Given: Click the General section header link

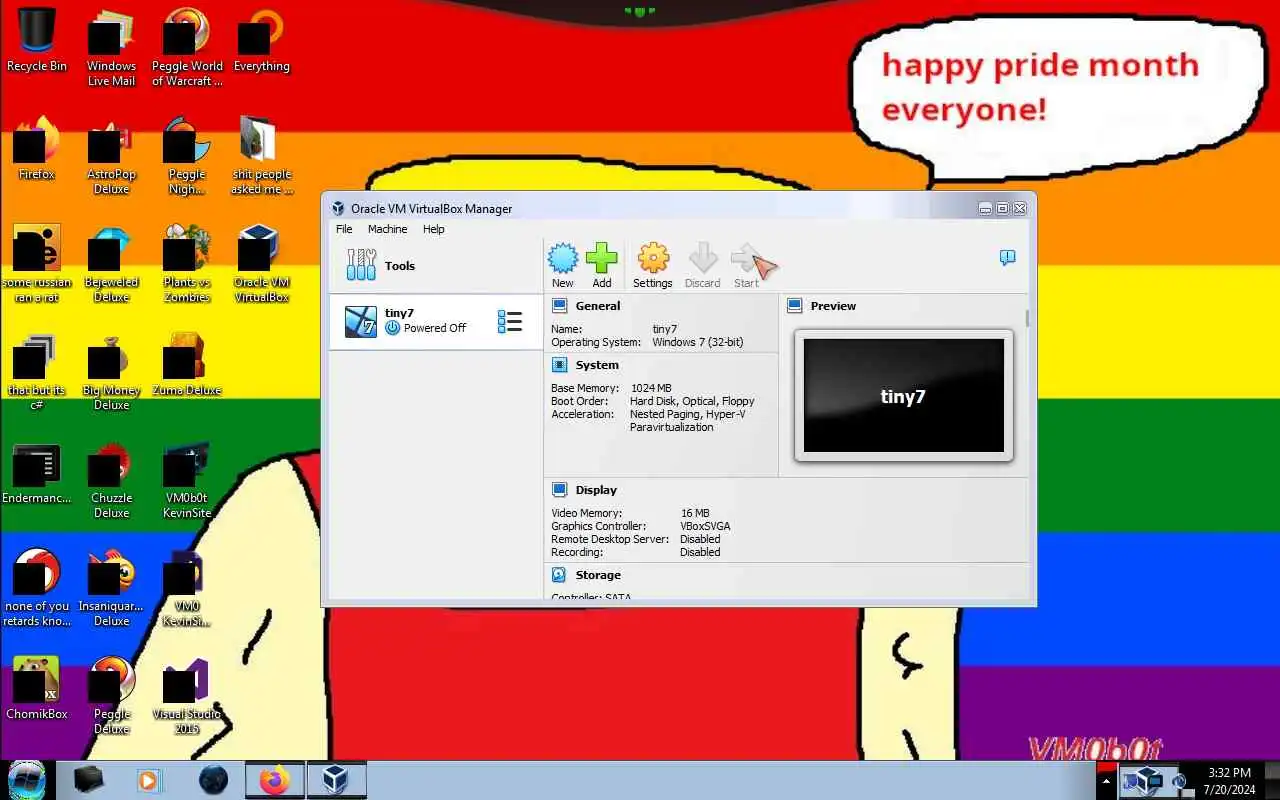Looking at the screenshot, I should click(x=598, y=306).
